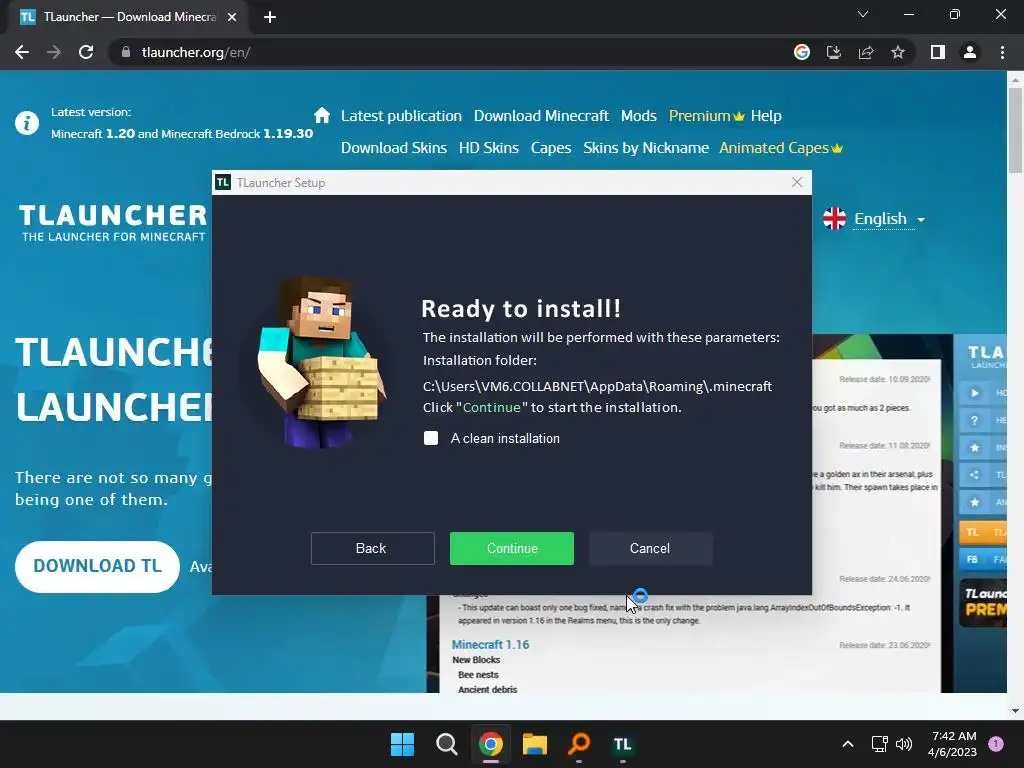The width and height of the screenshot is (1024, 768).
Task: Click the lock site-info icon
Action: click(126, 52)
